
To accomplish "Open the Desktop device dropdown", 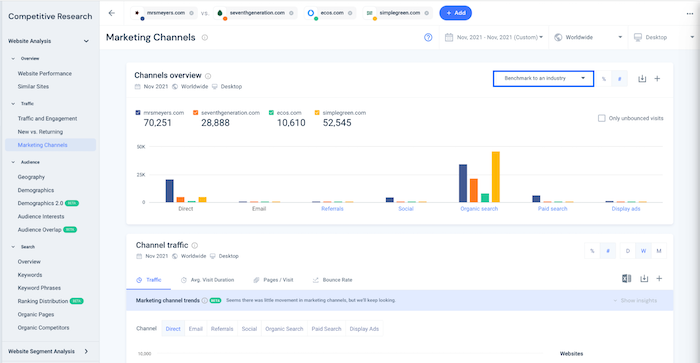I will pos(664,38).
